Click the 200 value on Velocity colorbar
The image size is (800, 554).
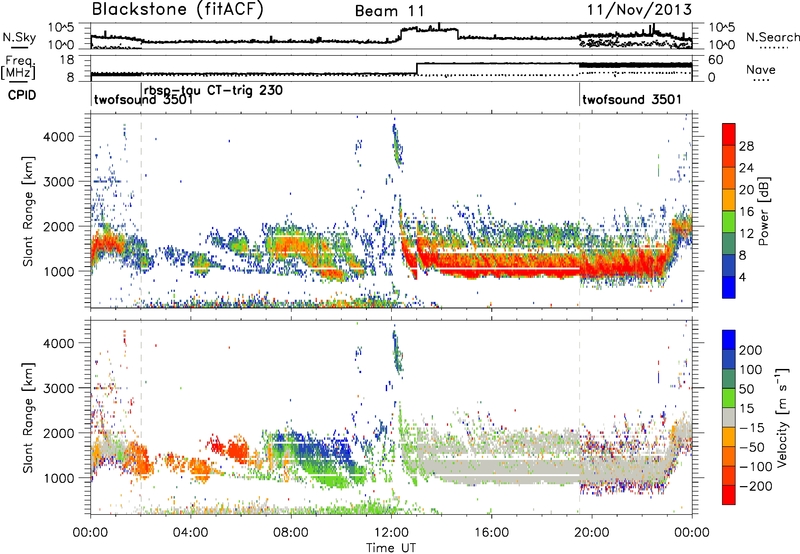tap(751, 350)
